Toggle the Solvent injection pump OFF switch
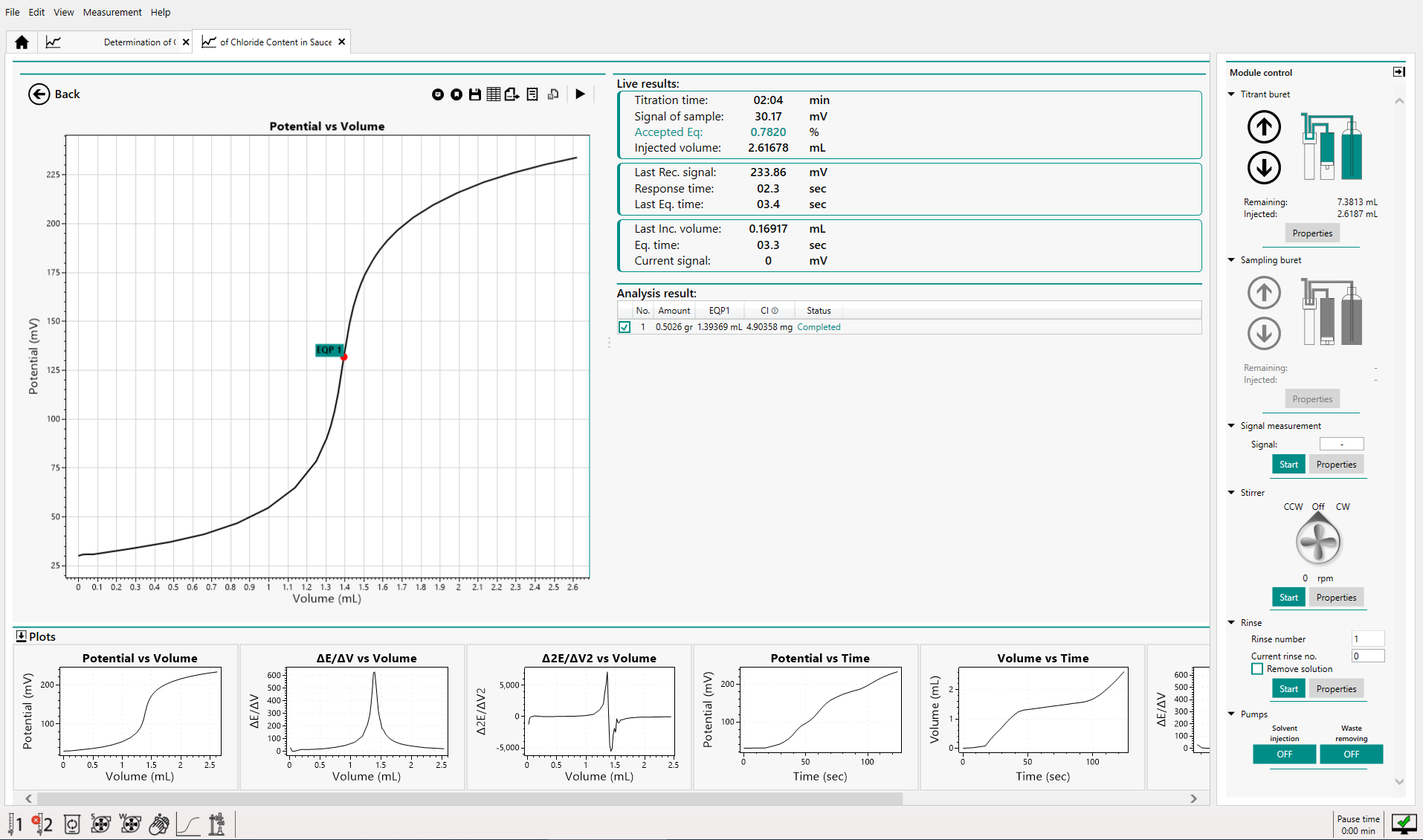Image resolution: width=1423 pixels, height=840 pixels. coord(1284,755)
